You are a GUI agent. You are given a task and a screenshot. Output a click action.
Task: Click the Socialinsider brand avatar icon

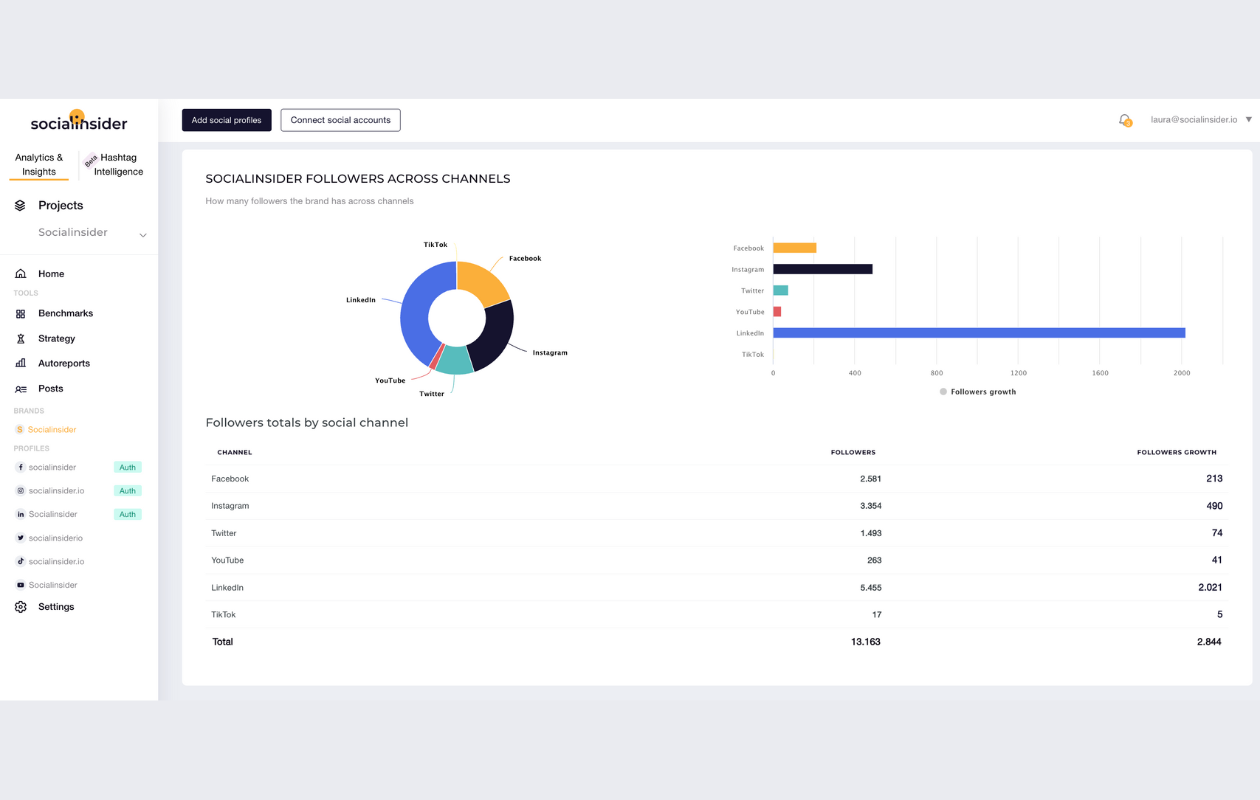coord(19,430)
